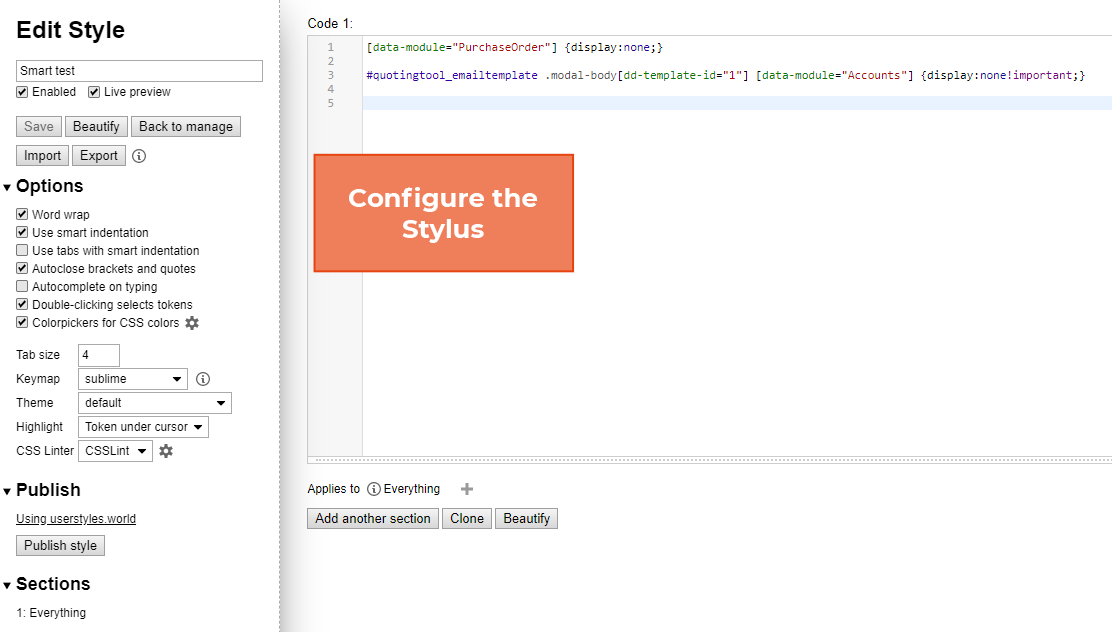
Task: Toggle Use smart indentation
Action: 22,232
